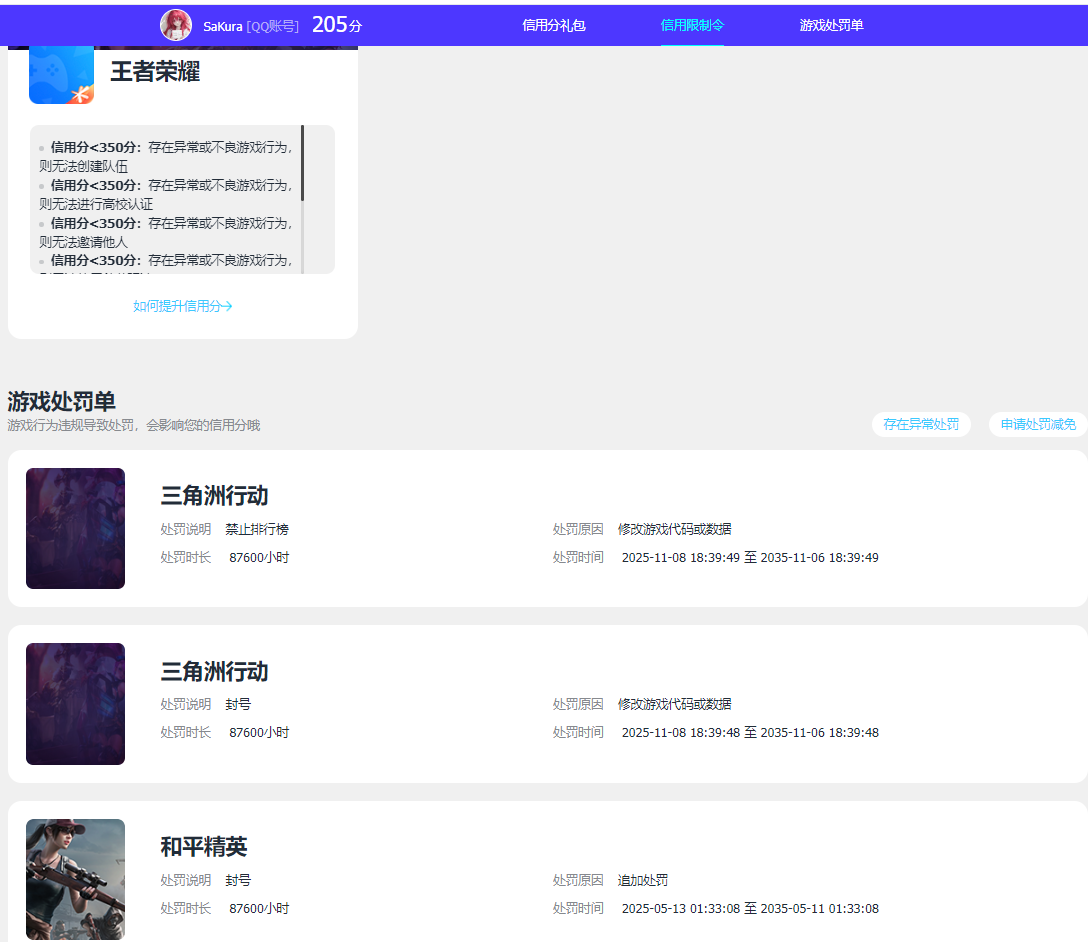Image resolution: width=1088 pixels, height=942 pixels.
Task: Click the SaKura user avatar
Action: tap(176, 25)
